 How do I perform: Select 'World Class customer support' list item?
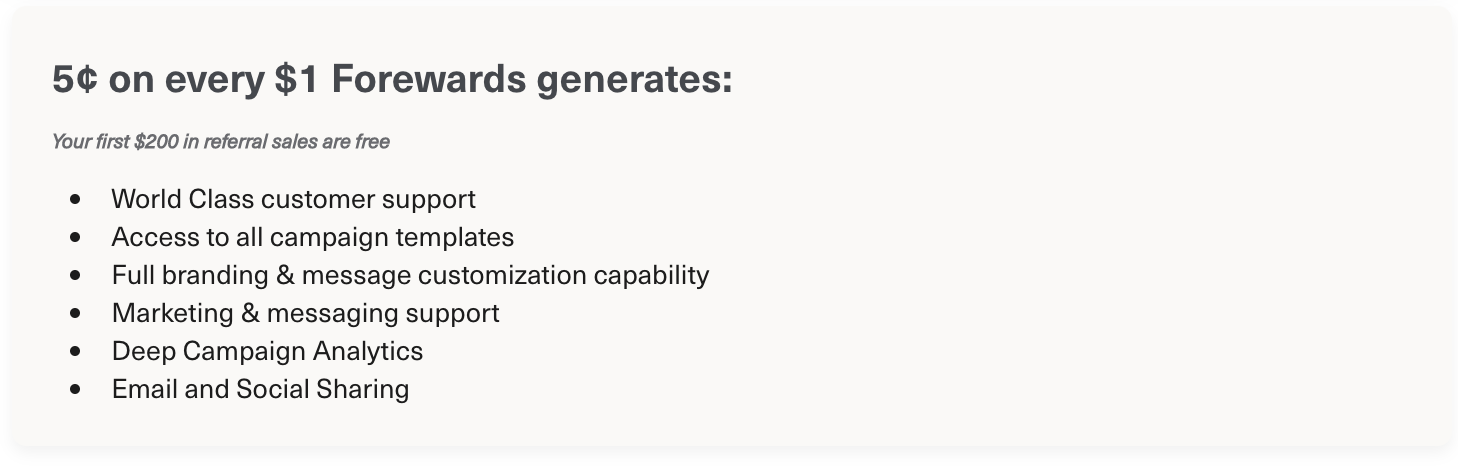coord(294,199)
